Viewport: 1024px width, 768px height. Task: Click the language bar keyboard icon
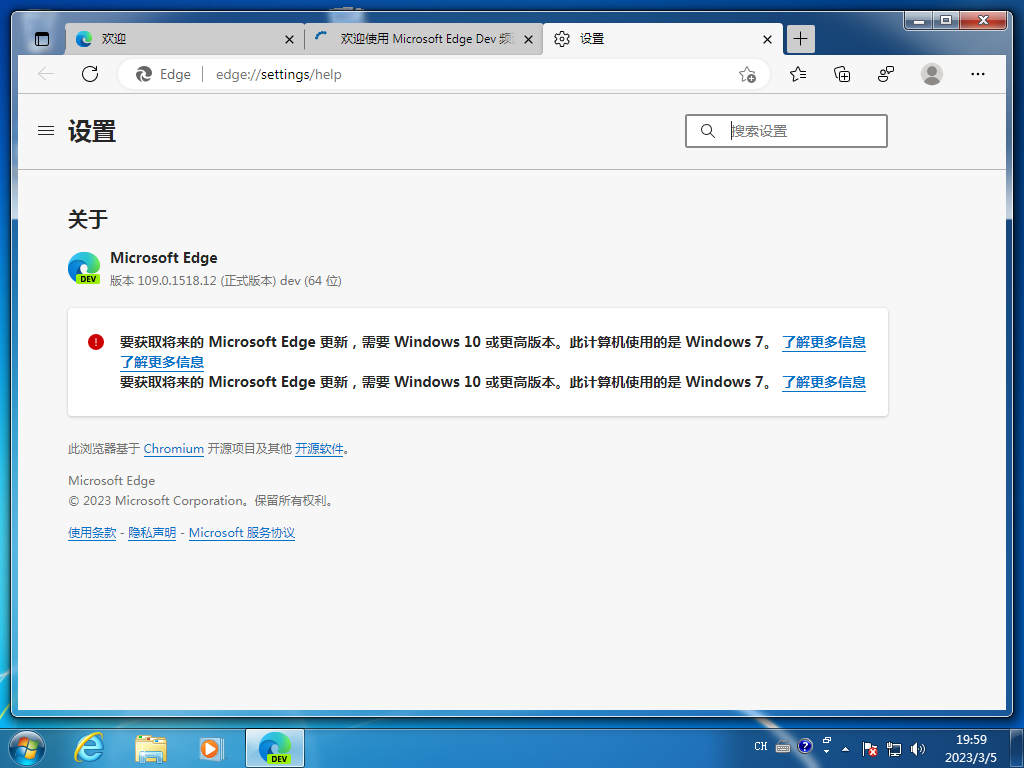(783, 746)
